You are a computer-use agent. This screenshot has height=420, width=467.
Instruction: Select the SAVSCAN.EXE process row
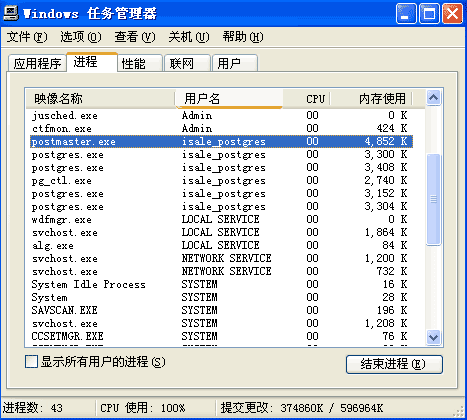coord(221,310)
